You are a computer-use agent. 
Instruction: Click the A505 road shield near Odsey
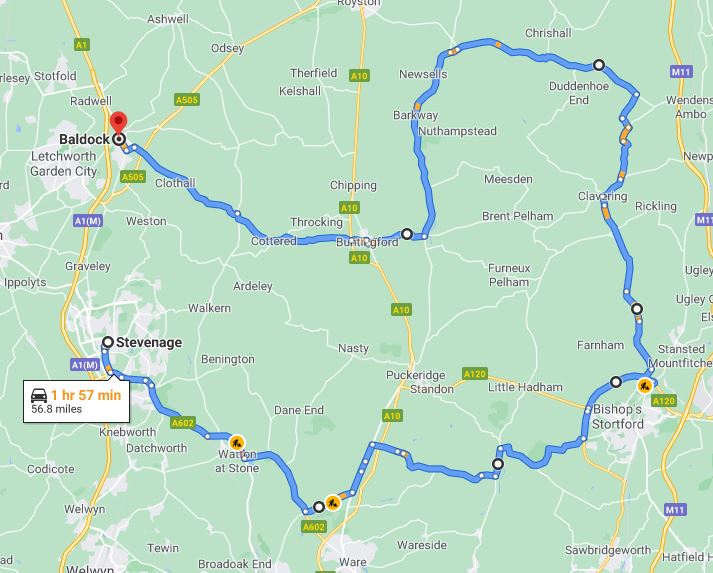pos(186,100)
